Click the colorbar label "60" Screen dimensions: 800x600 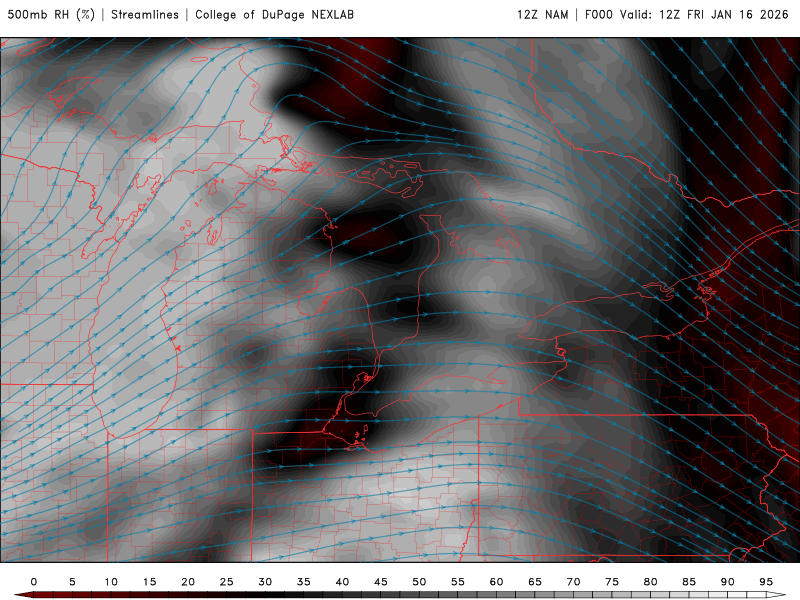click(x=496, y=582)
